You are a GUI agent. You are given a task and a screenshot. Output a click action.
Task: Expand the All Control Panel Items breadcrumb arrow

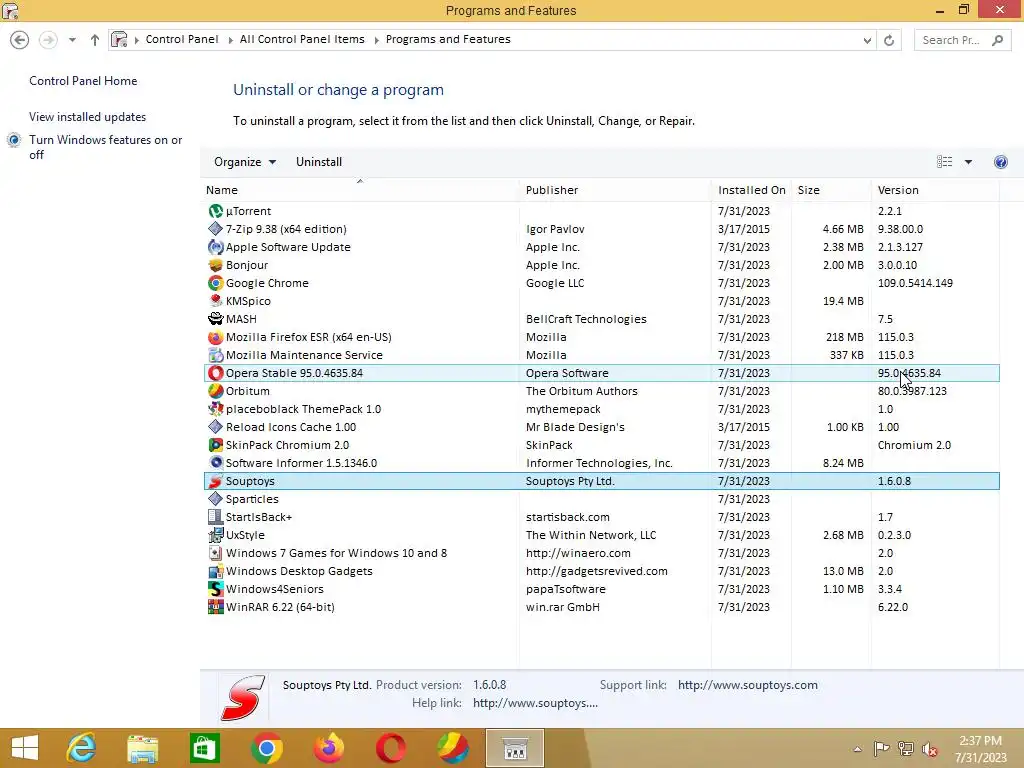click(x=376, y=40)
